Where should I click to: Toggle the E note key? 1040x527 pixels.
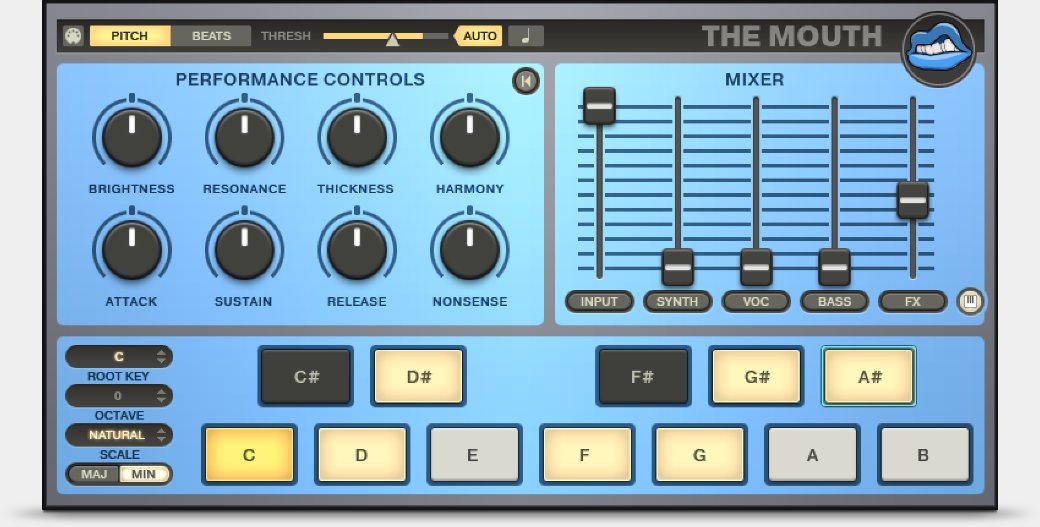point(474,455)
